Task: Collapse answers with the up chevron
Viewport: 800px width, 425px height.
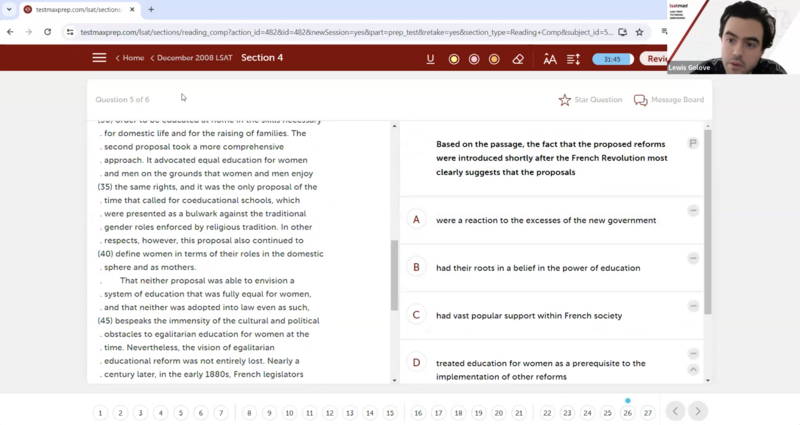Action: [x=693, y=370]
